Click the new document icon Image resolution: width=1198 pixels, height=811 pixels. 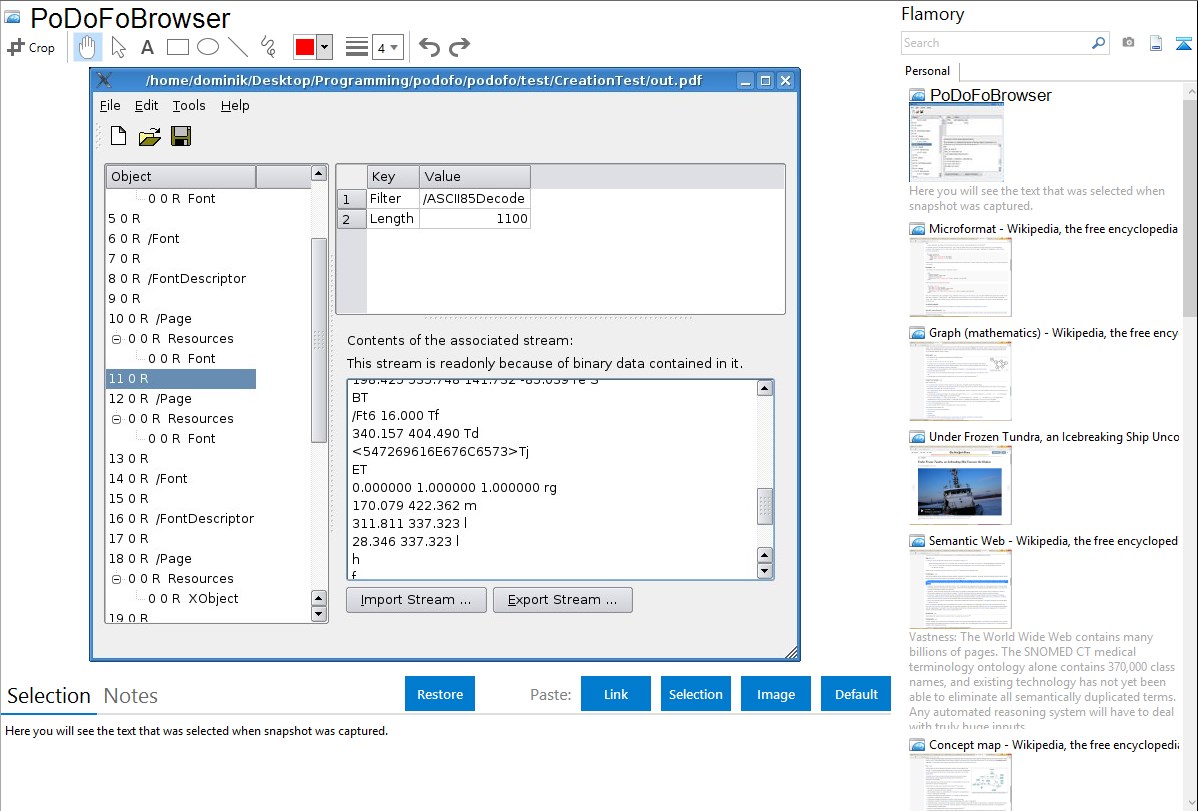(118, 136)
